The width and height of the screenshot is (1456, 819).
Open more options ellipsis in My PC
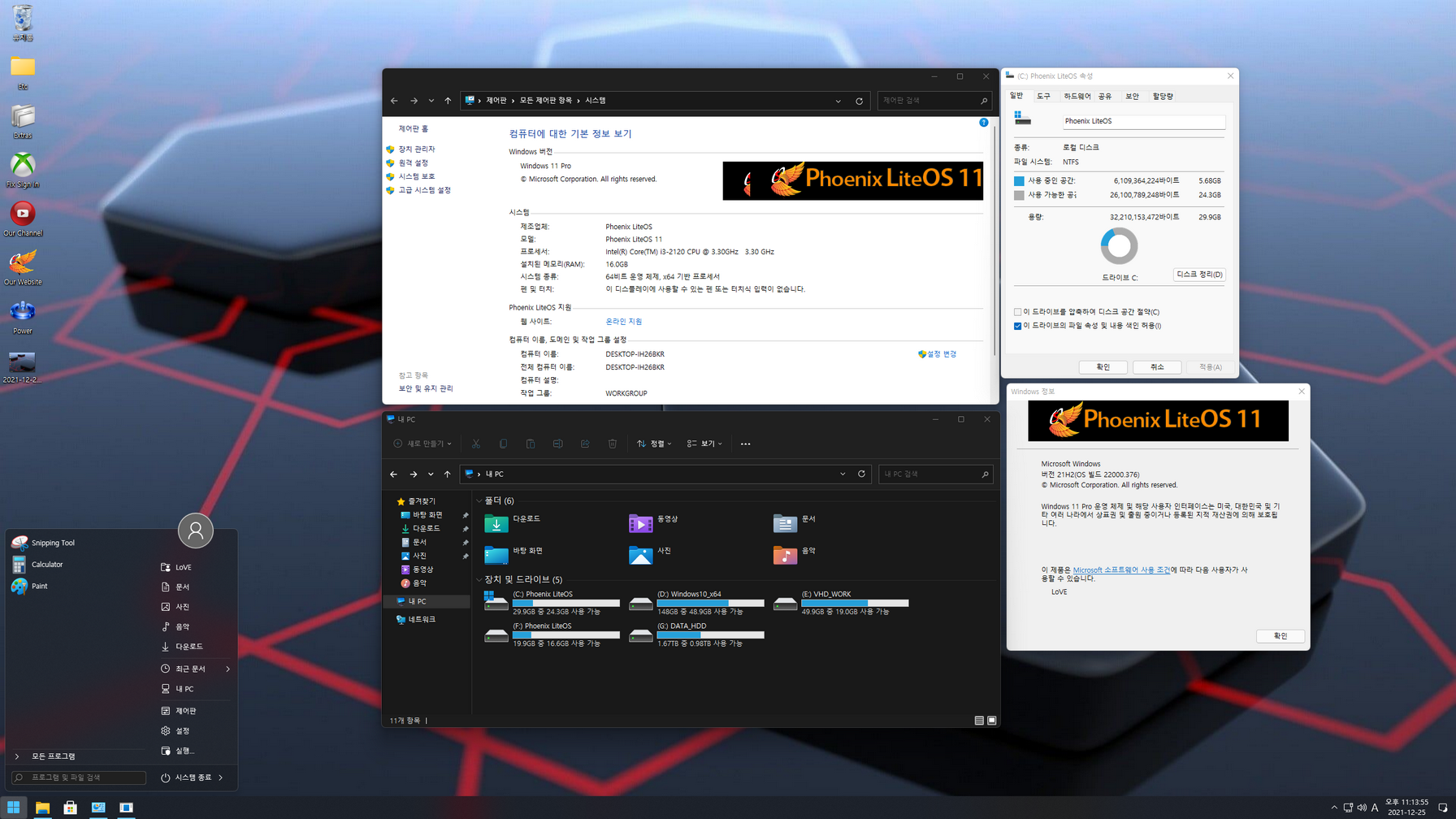tap(745, 444)
